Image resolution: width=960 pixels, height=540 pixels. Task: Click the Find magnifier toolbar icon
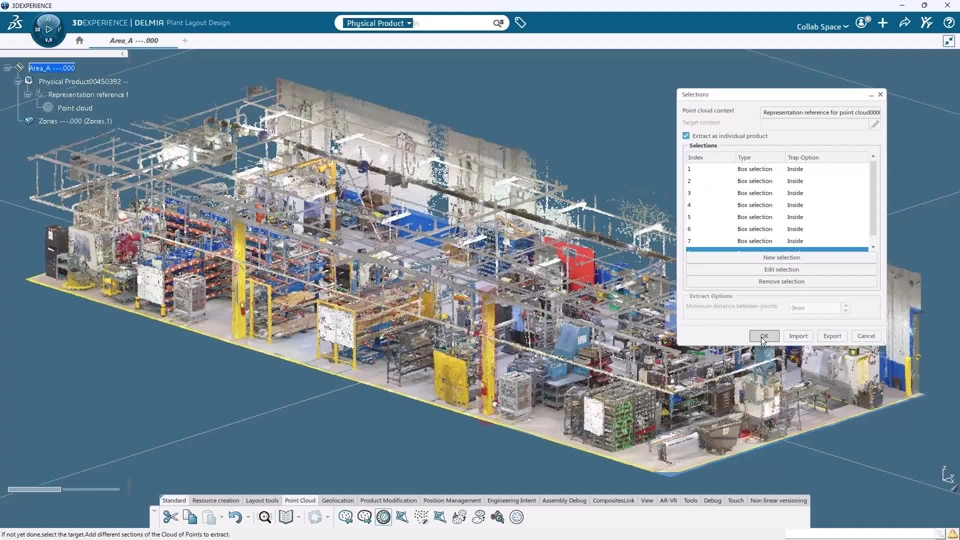264,517
